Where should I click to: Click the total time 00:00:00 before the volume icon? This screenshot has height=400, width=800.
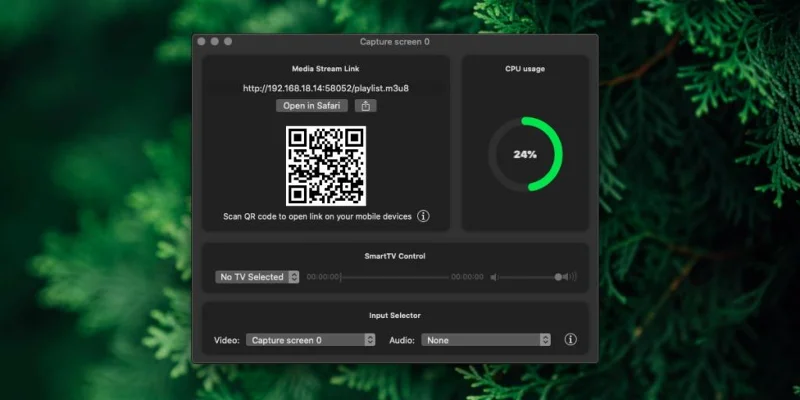point(467,277)
